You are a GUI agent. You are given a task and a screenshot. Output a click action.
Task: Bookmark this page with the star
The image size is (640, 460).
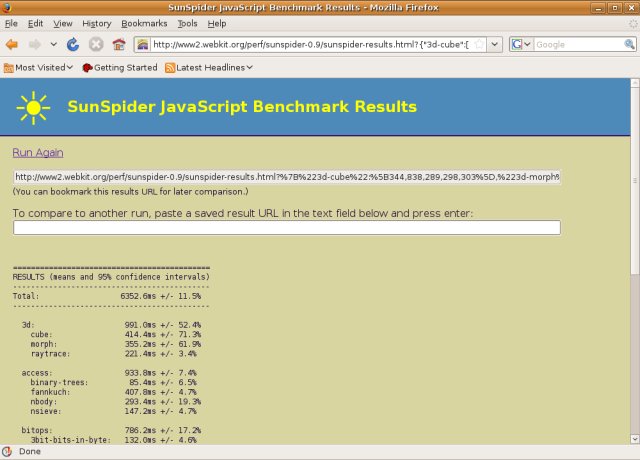(480, 44)
